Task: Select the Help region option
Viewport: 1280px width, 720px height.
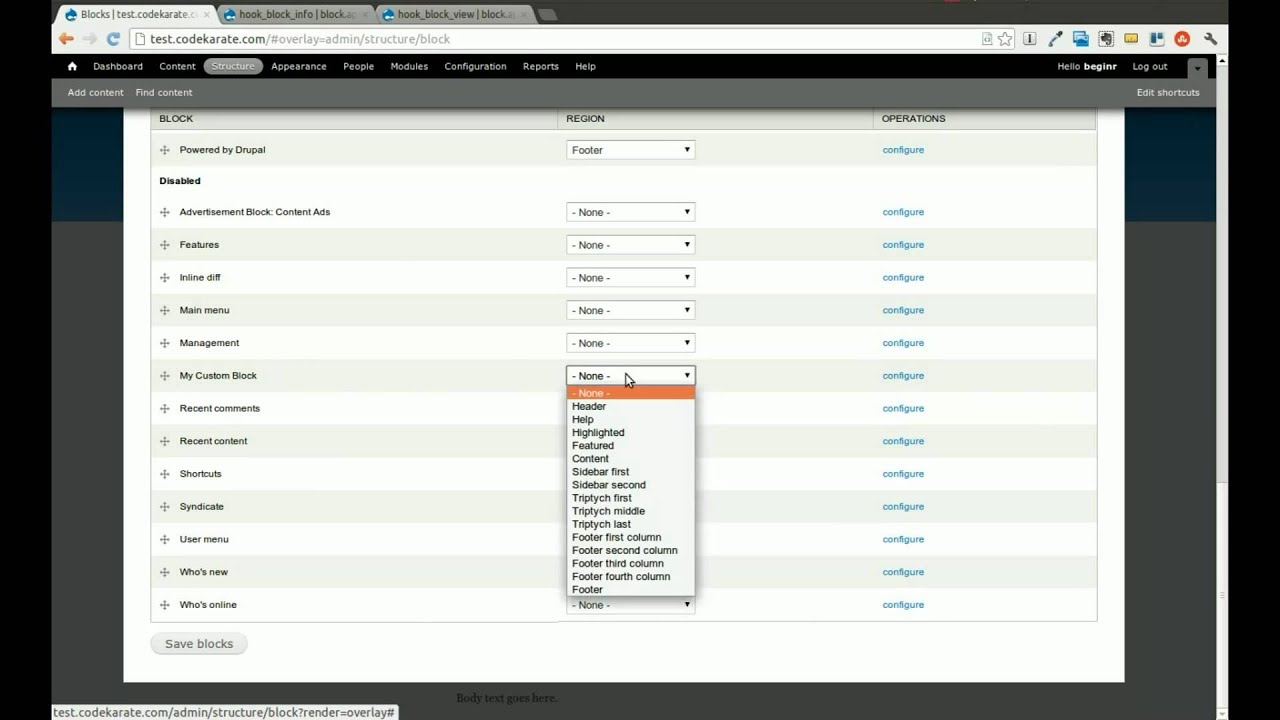Action: pos(630,419)
